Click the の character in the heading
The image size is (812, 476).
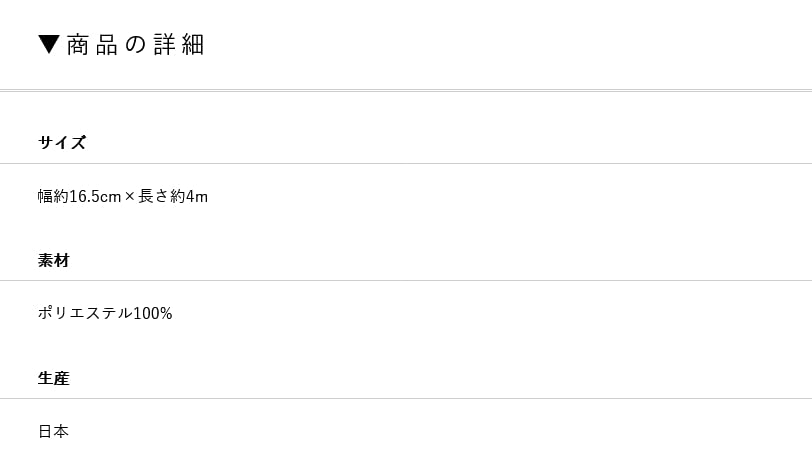(x=135, y=45)
